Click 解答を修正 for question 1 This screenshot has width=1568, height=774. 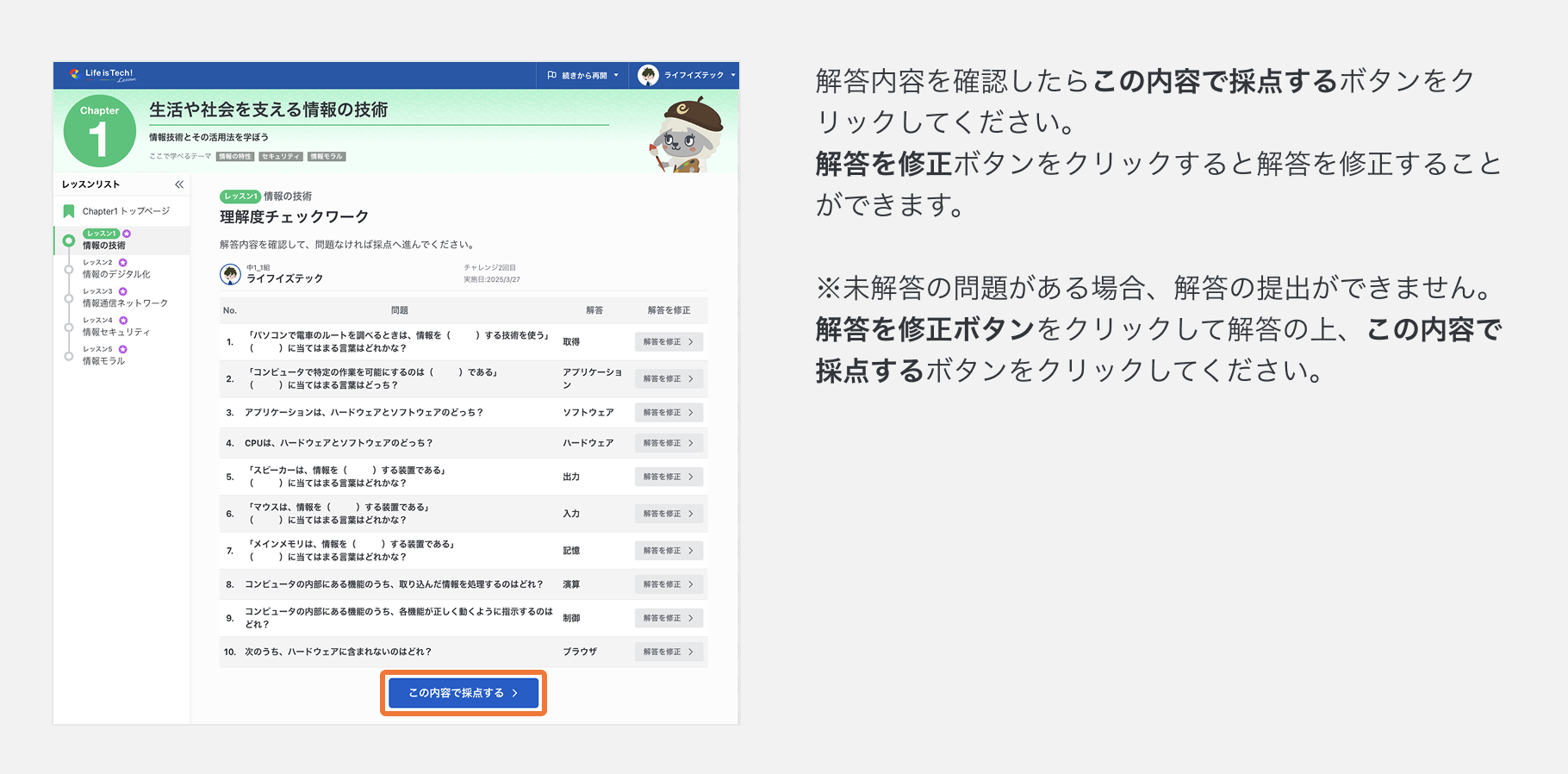669,342
